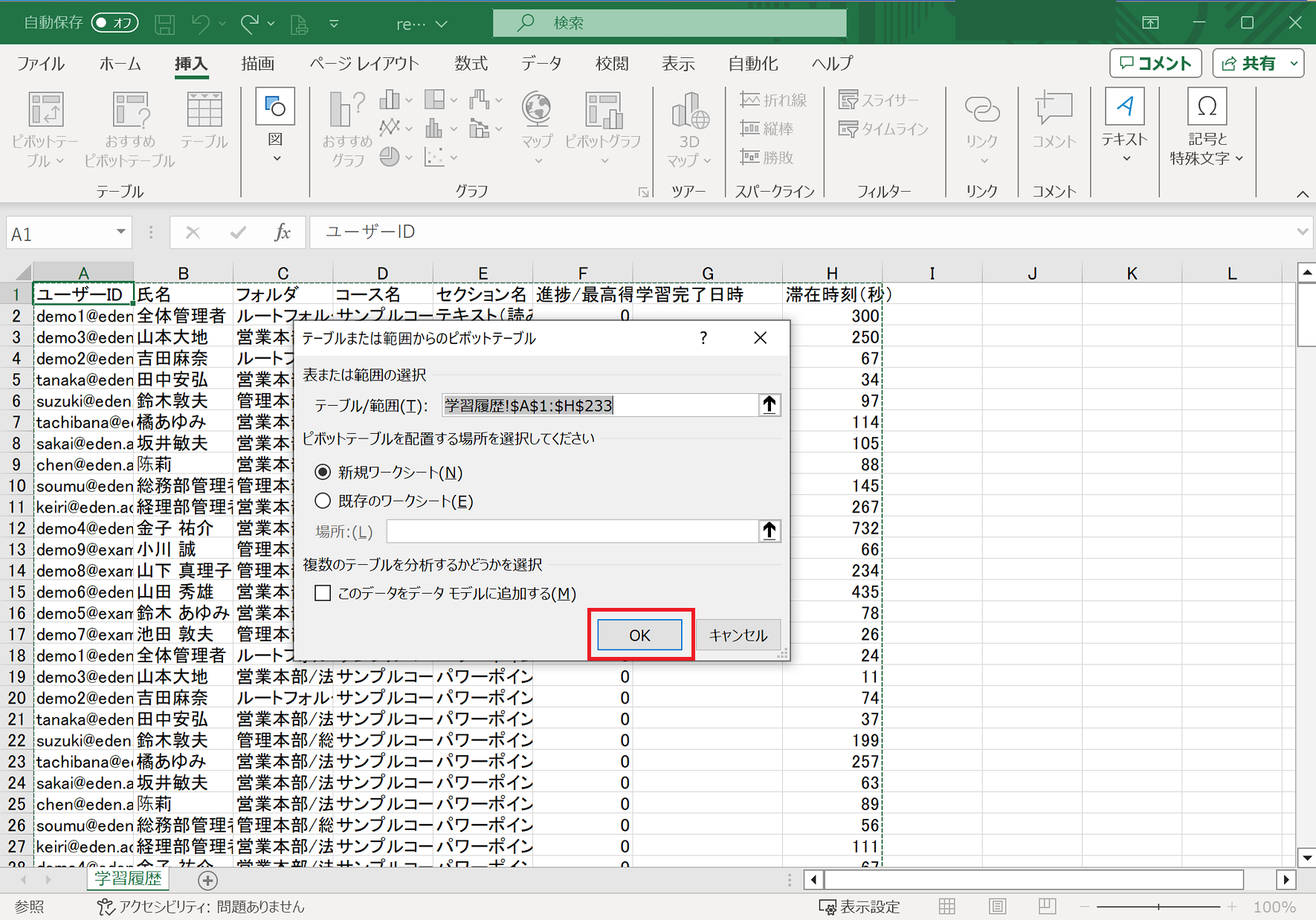Add a new sheet with plus icon

[x=207, y=881]
